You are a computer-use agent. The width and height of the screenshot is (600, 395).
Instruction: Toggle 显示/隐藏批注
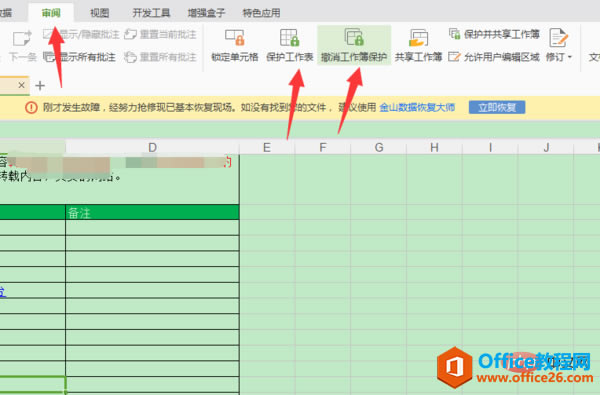pyautogui.click(x=81, y=34)
